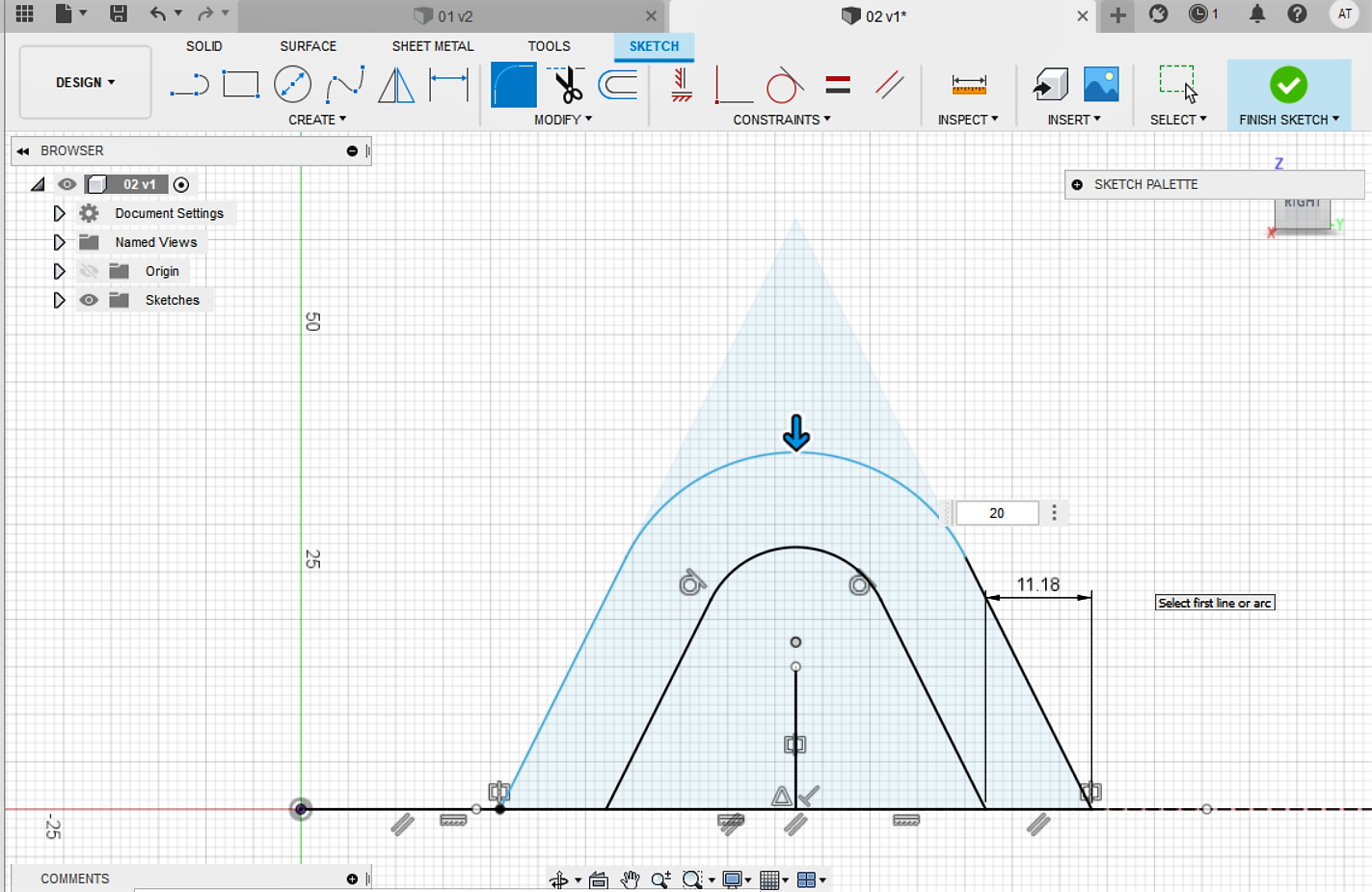Switch to the SKETCH tab
Viewport: 1372px width, 892px height.
coord(654,46)
